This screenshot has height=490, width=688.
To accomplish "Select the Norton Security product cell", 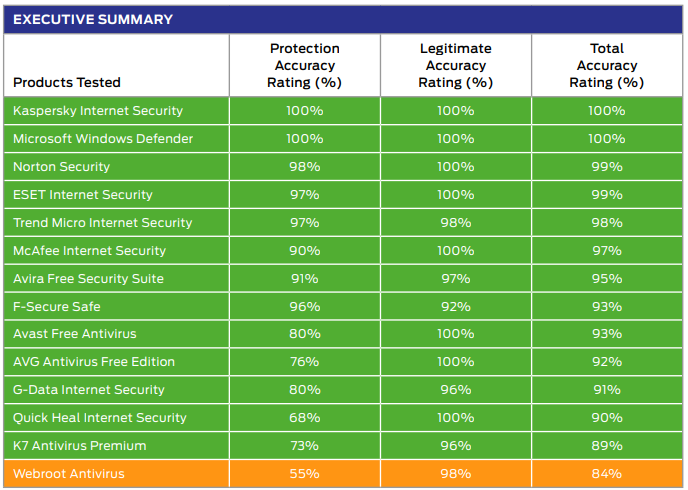I will 62,166.
